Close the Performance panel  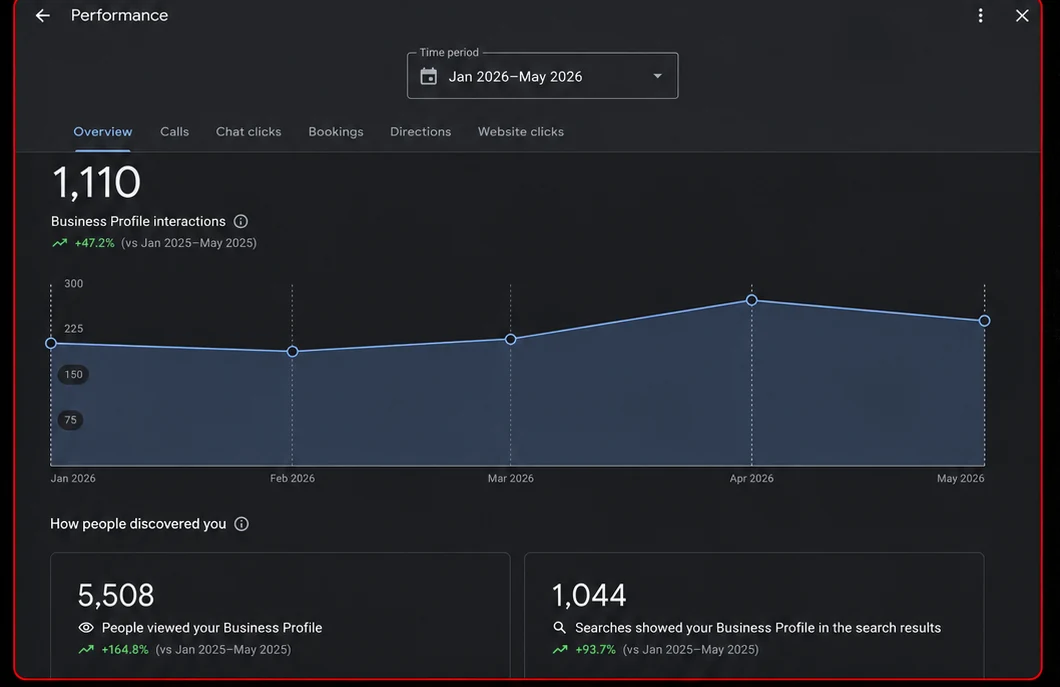(1022, 16)
